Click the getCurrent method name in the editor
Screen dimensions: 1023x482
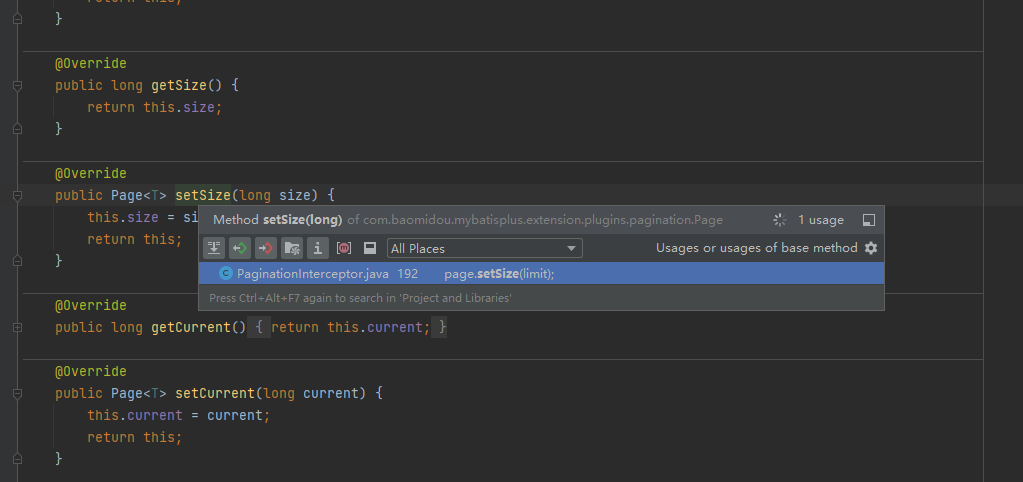[x=191, y=327]
